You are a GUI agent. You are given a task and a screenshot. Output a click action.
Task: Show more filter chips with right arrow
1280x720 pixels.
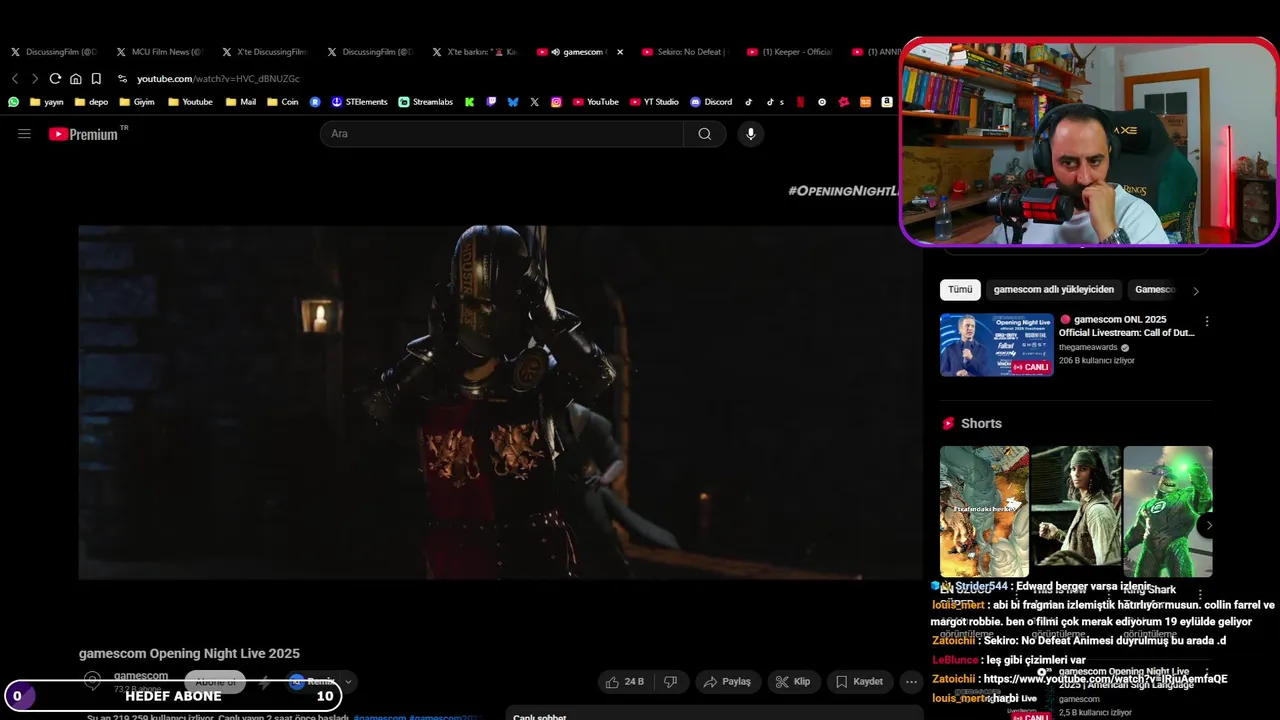(x=1196, y=291)
